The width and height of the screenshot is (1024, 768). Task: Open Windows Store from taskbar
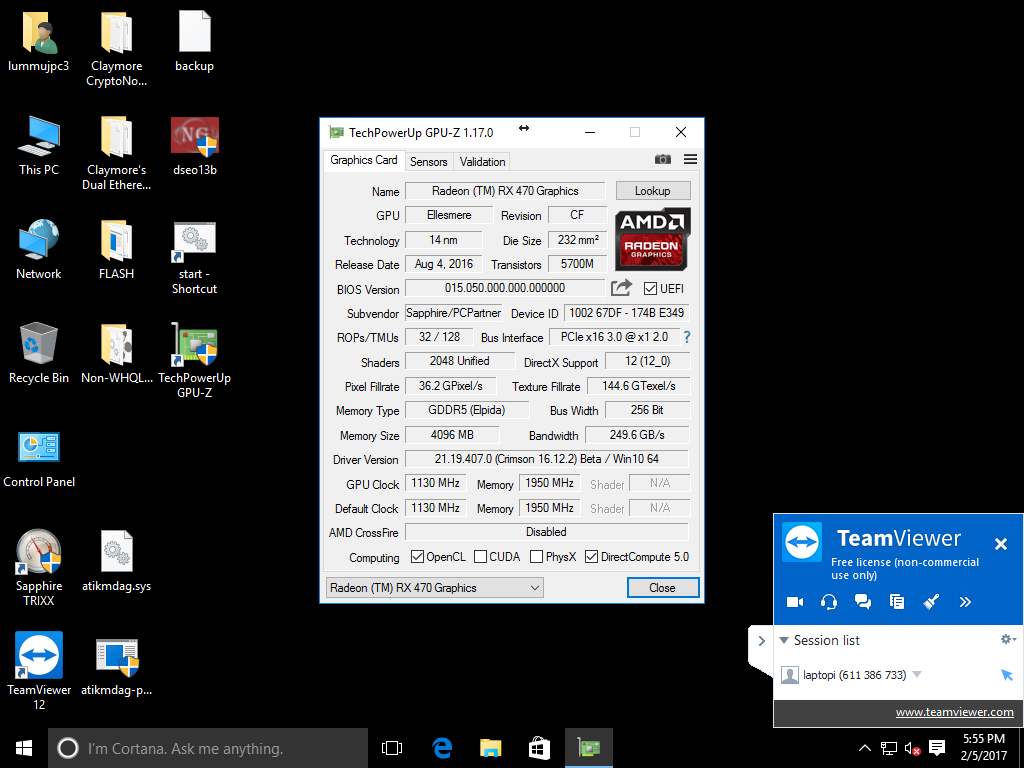[x=539, y=748]
